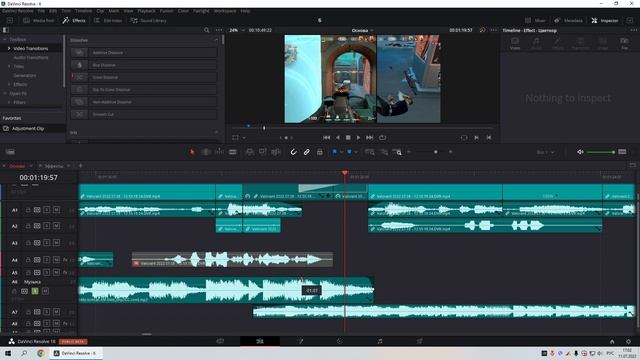Screen dimensions: 640x360
Task: Open the blue flag color dropdown
Action: 341,152
